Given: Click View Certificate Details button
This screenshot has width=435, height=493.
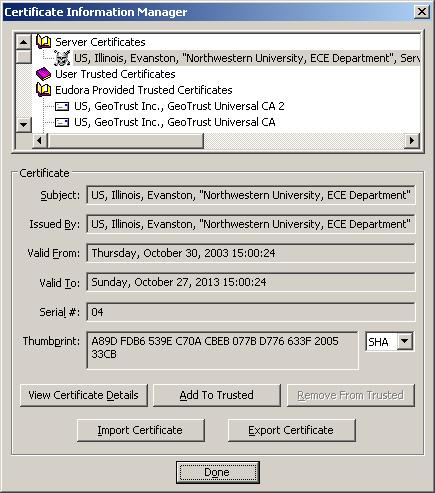Looking at the screenshot, I should (84, 395).
